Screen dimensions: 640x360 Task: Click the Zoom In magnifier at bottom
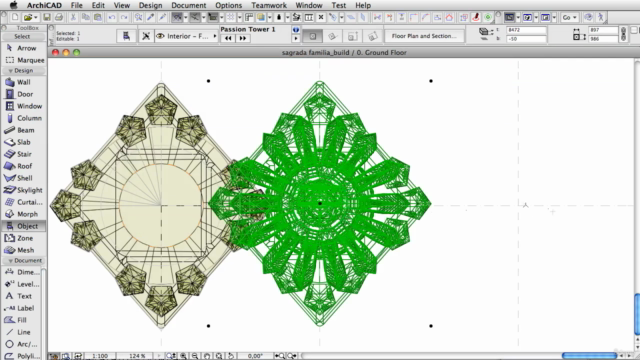click(184, 356)
